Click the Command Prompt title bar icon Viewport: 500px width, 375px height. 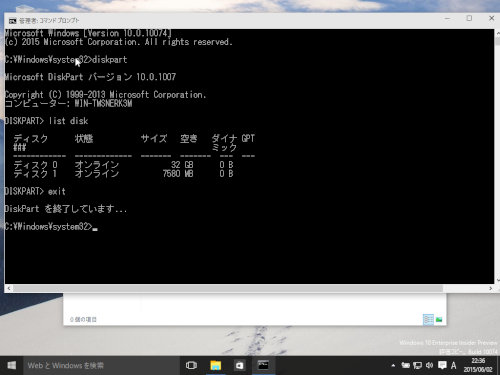(13, 21)
